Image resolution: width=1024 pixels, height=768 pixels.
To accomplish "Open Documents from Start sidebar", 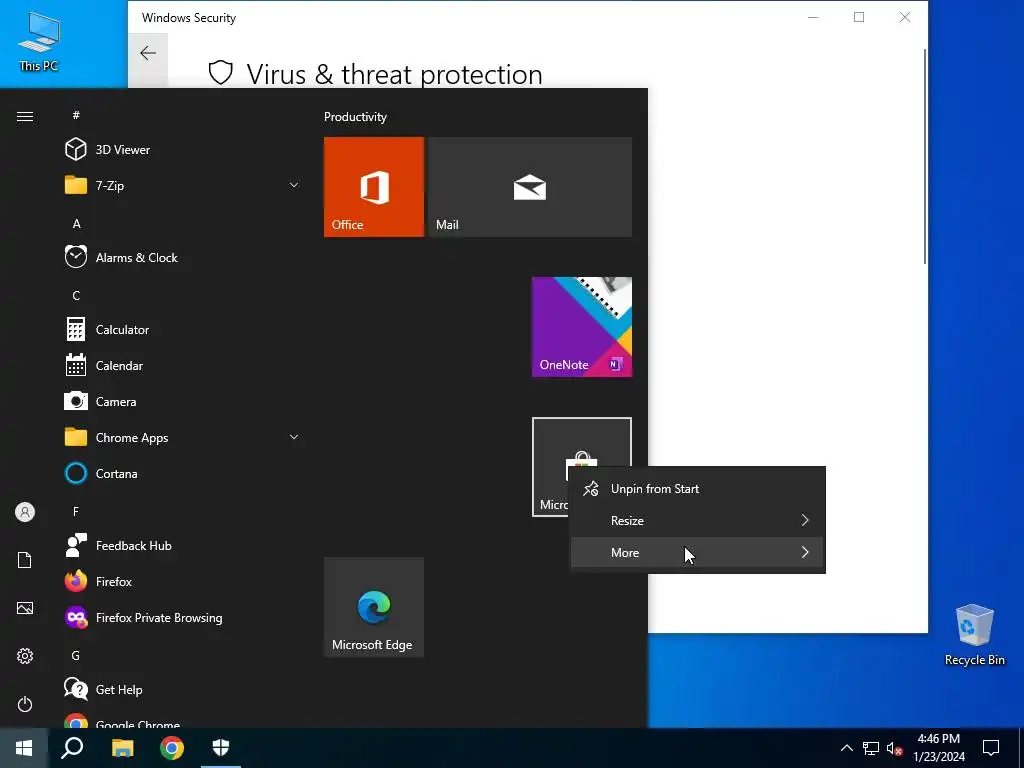I will [25, 560].
